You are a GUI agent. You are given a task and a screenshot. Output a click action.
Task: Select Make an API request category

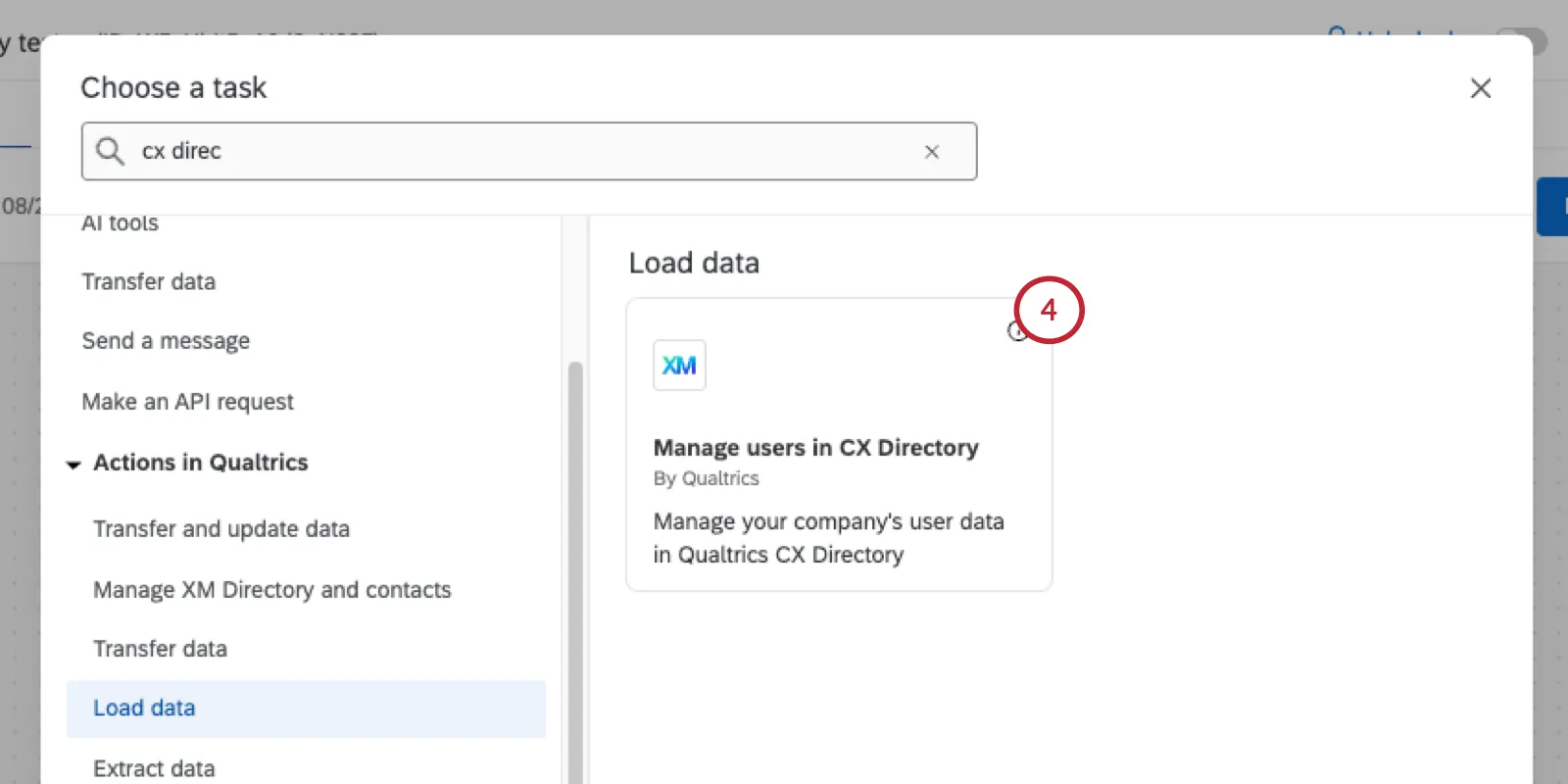[x=188, y=402]
